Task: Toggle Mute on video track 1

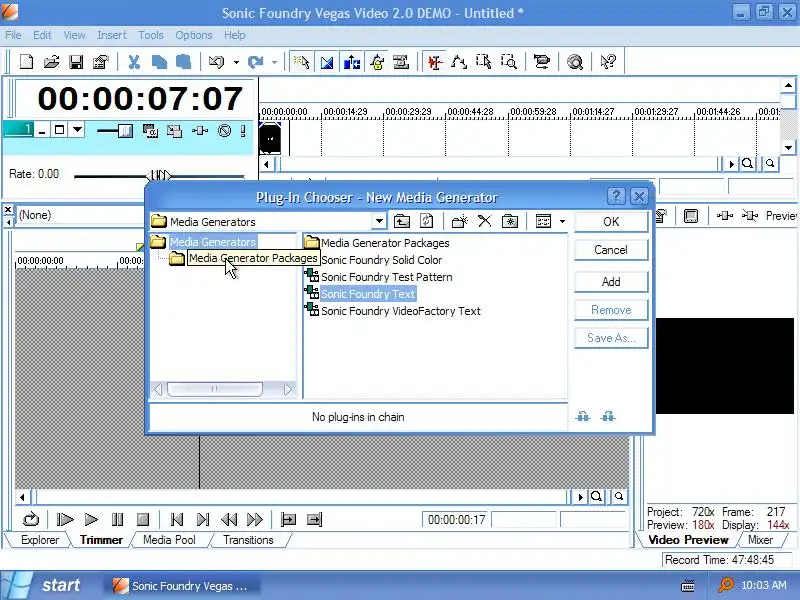Action: coord(224,131)
